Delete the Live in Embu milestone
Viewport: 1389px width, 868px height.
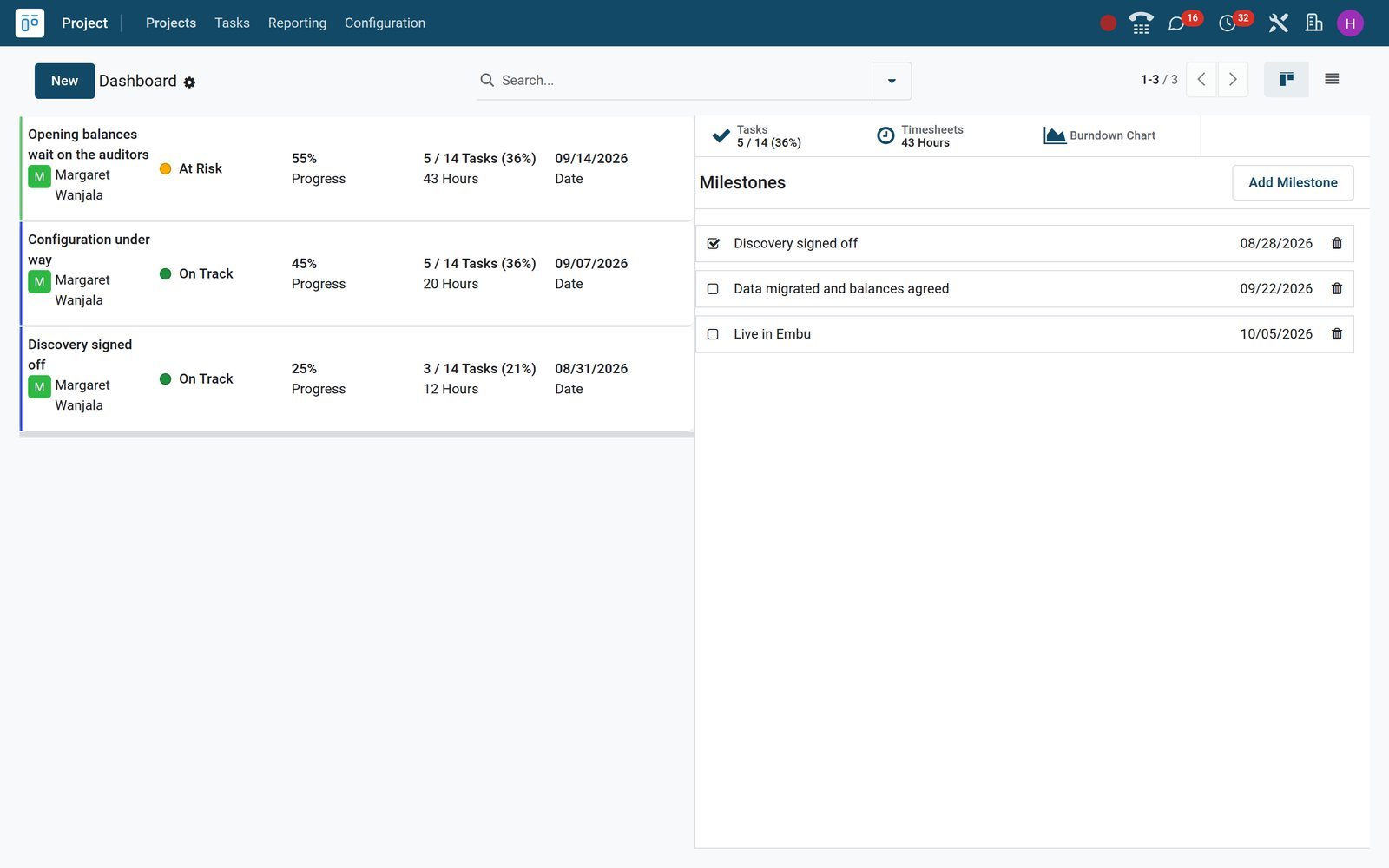[x=1337, y=334]
